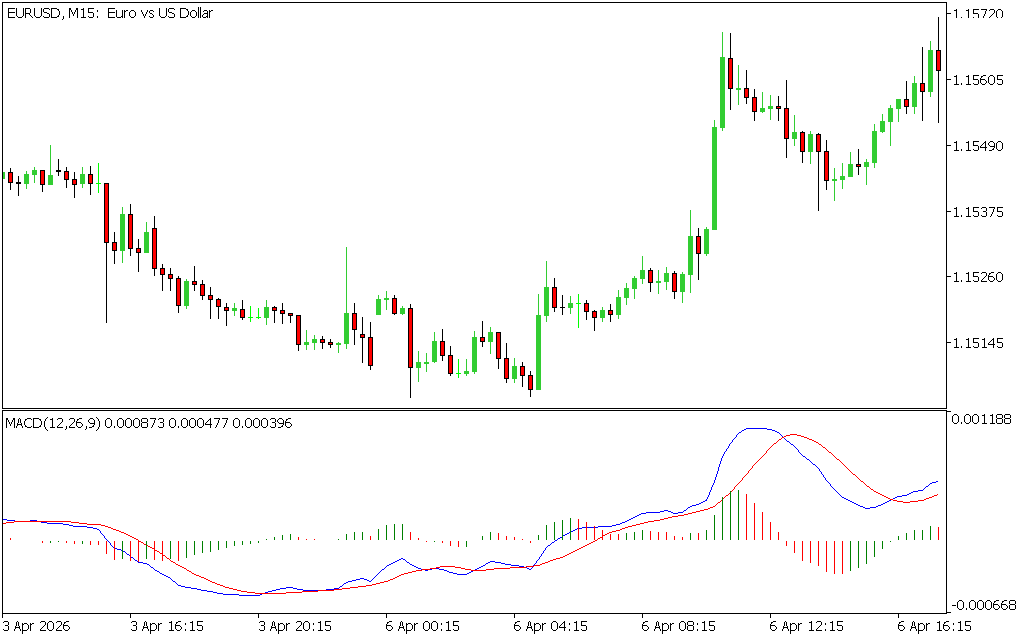Click the 1.15375 price scale label
1024x640 pixels.
click(983, 212)
